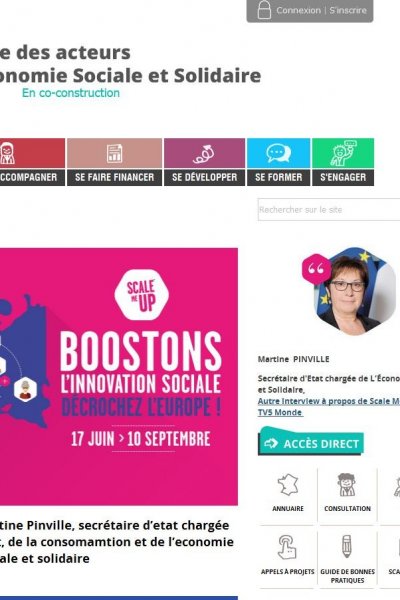The width and height of the screenshot is (400, 600).
Task: Open the S'inscrire registration link
Action: click(x=348, y=10)
